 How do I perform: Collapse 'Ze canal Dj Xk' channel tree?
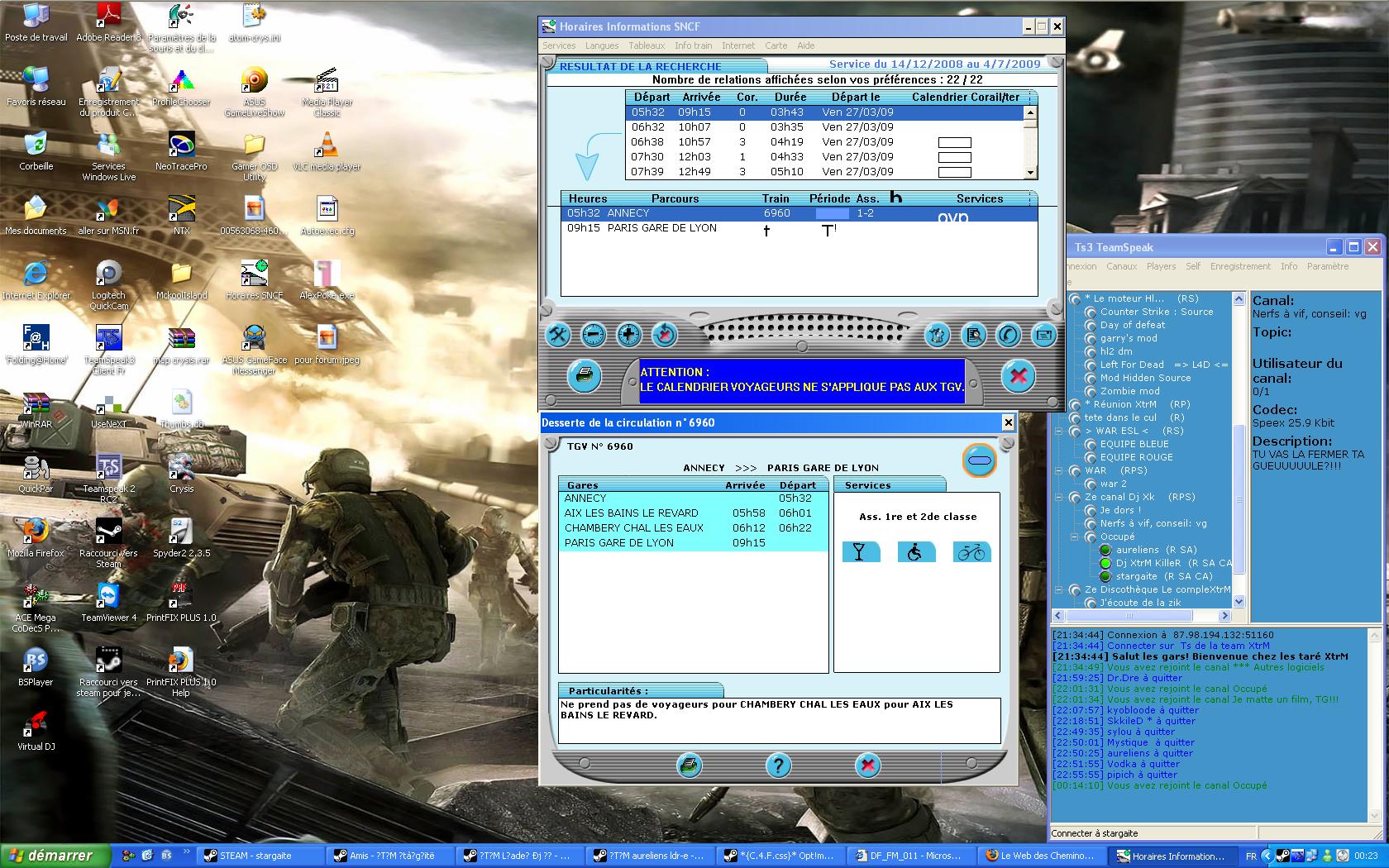(1059, 497)
